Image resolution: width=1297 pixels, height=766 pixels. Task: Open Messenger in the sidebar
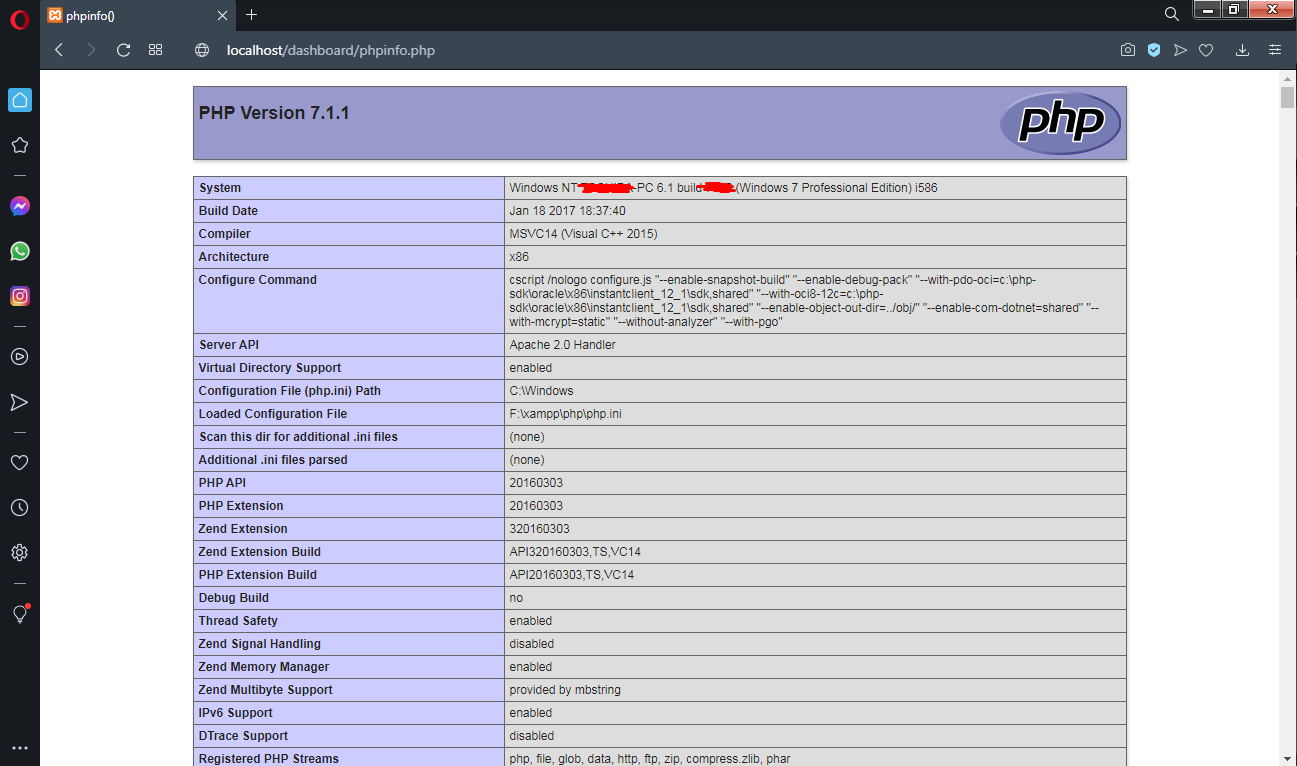(20, 206)
